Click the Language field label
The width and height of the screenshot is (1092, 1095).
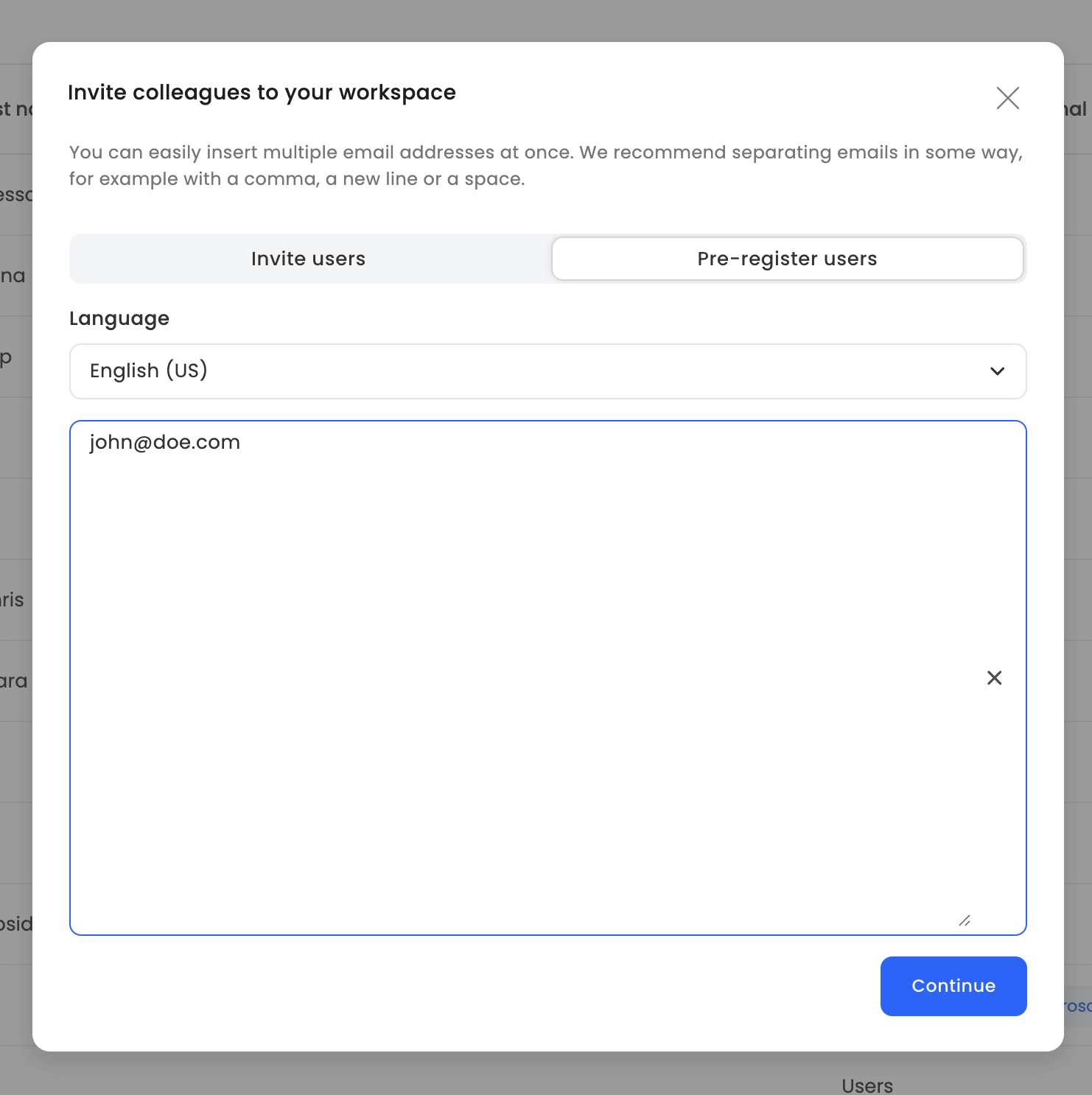point(119,318)
